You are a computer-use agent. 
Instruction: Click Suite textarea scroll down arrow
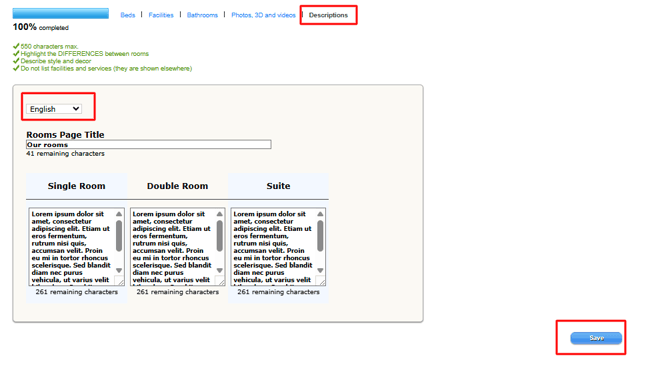tap(320, 270)
